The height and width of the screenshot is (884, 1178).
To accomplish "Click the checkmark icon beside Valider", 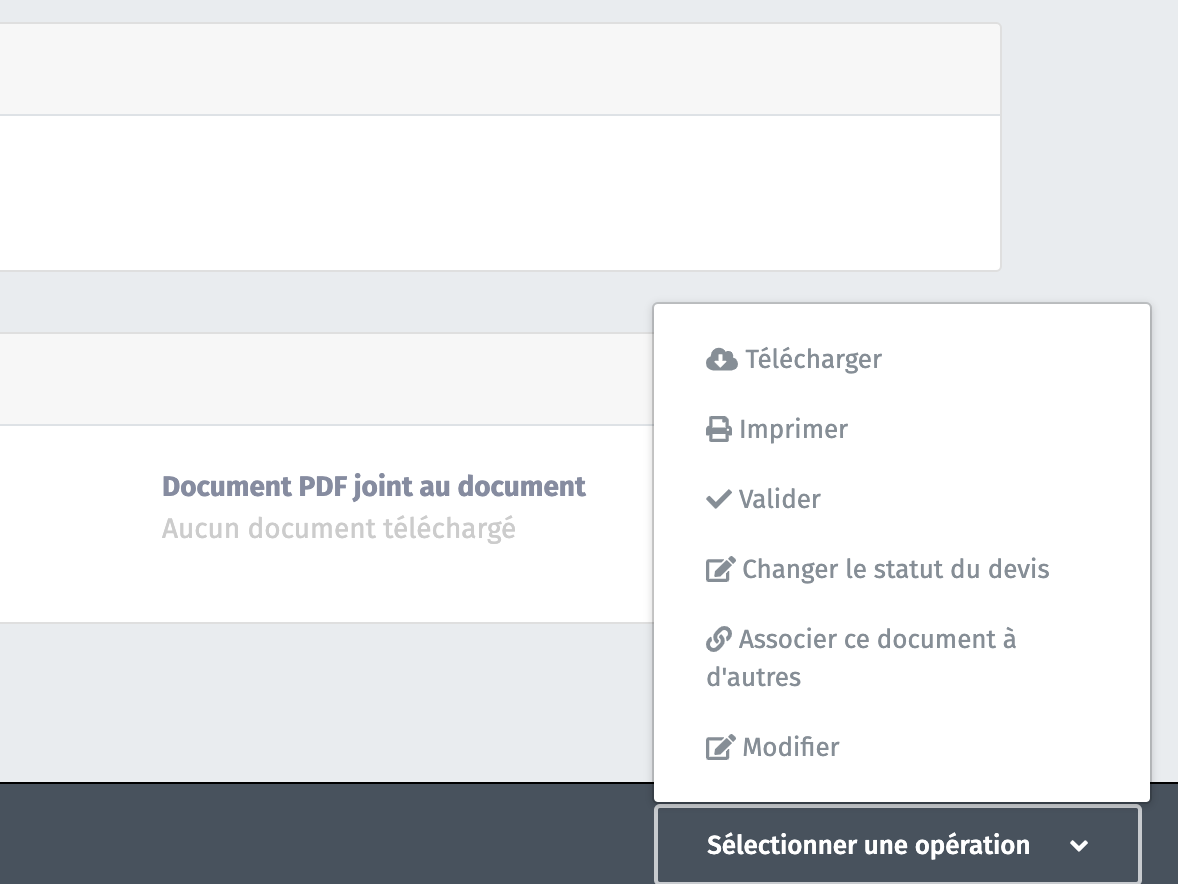I will coord(717,499).
